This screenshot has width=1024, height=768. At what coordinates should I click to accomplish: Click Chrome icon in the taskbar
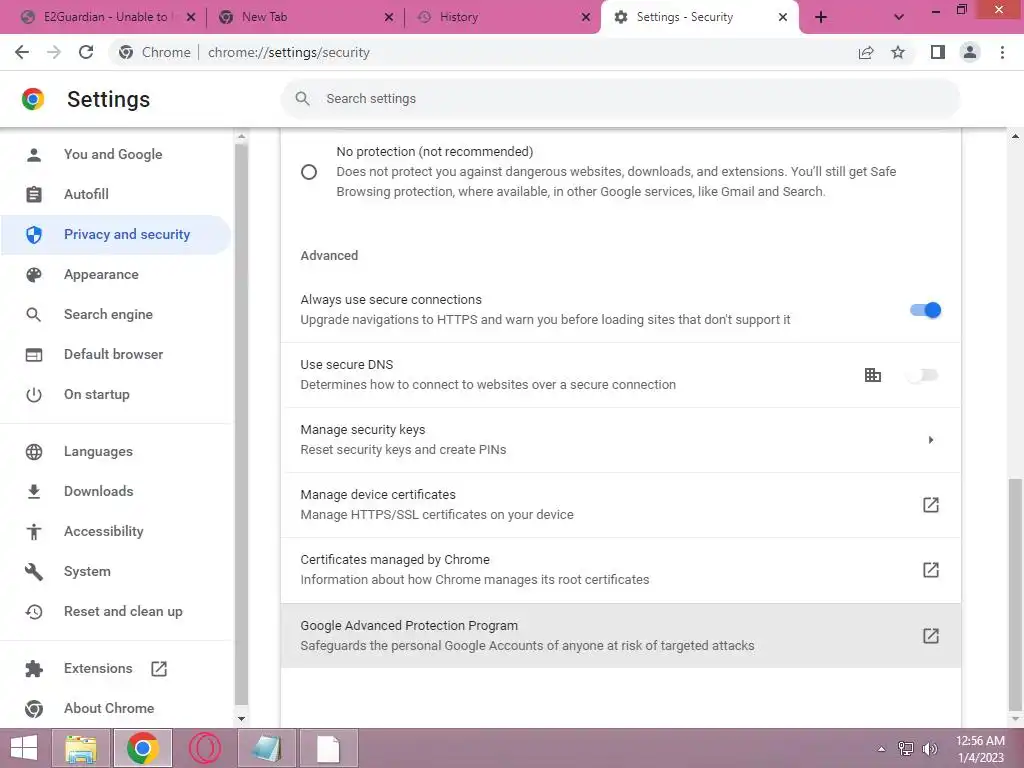(143, 748)
